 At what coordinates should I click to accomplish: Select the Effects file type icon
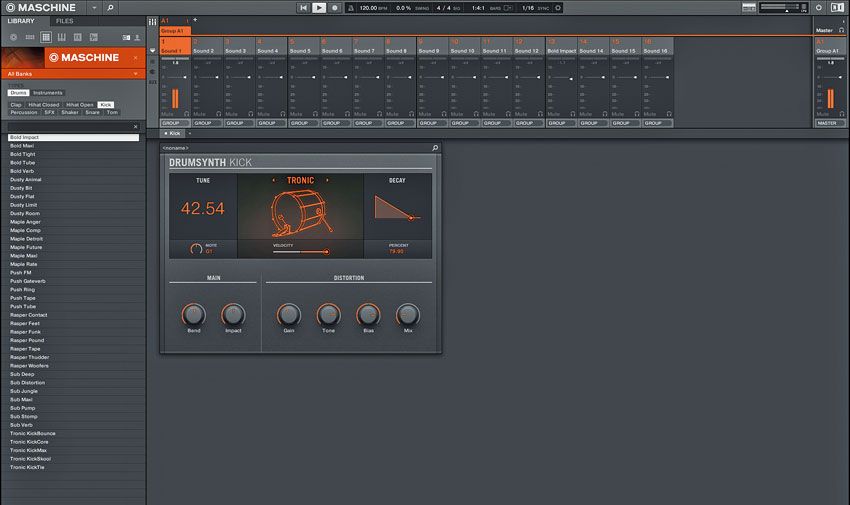78,37
